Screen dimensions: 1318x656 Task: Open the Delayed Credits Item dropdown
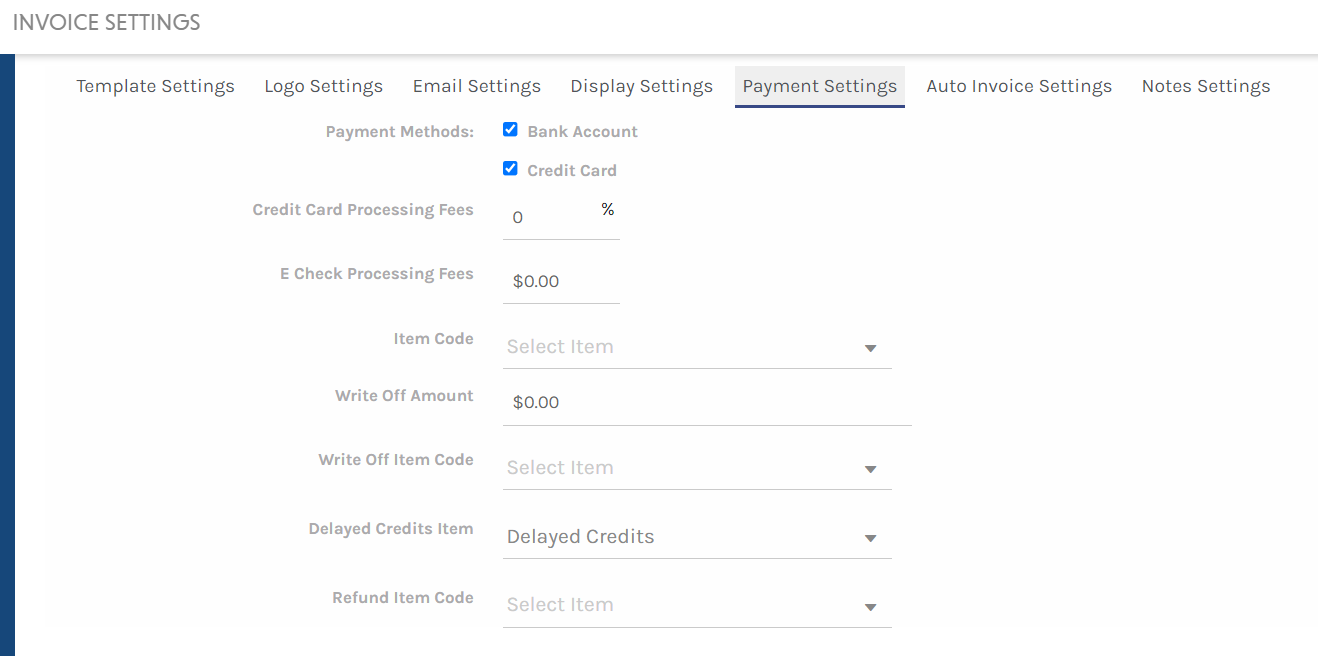pyautogui.click(x=697, y=537)
